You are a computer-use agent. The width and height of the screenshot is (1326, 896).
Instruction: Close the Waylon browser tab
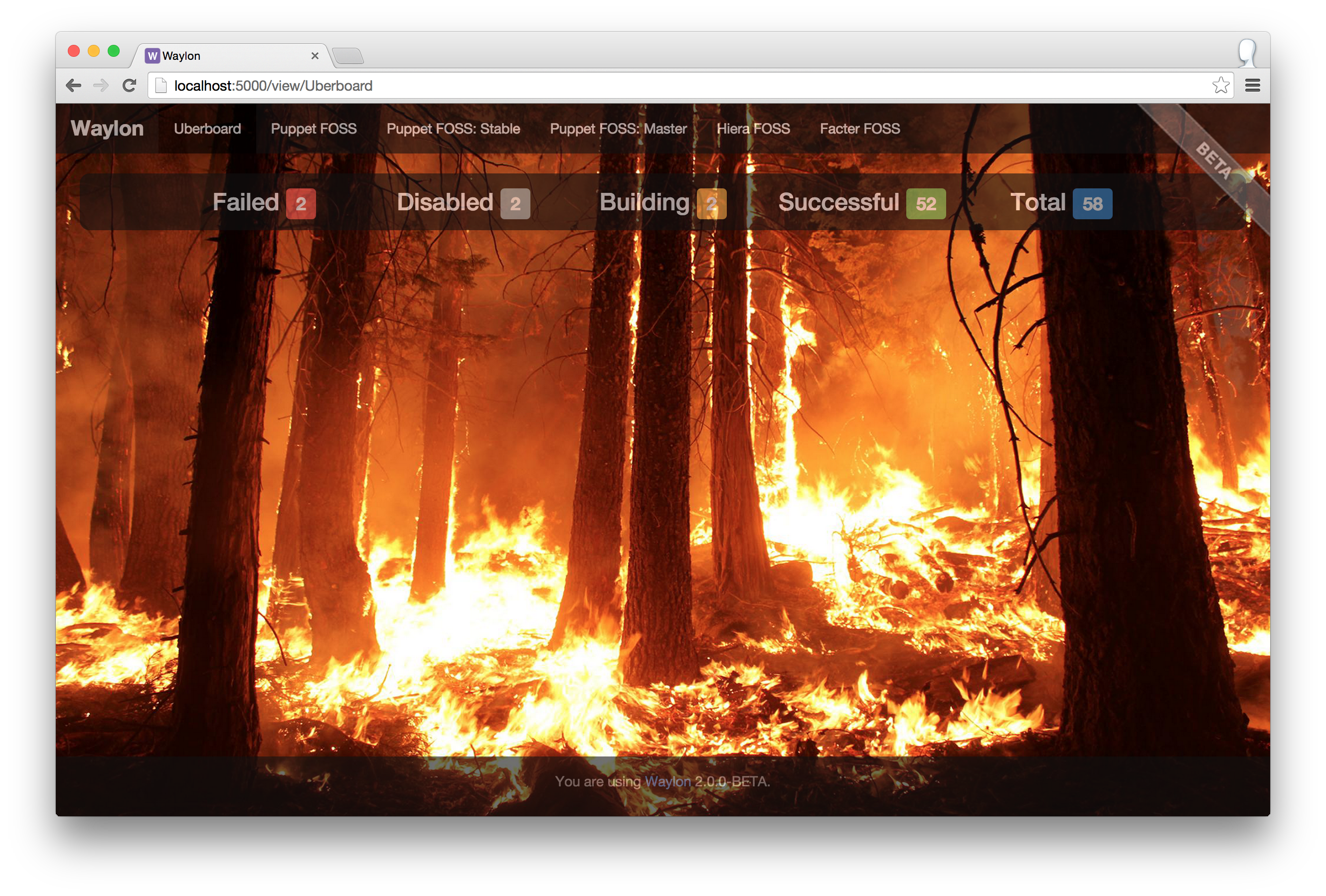tap(315, 56)
